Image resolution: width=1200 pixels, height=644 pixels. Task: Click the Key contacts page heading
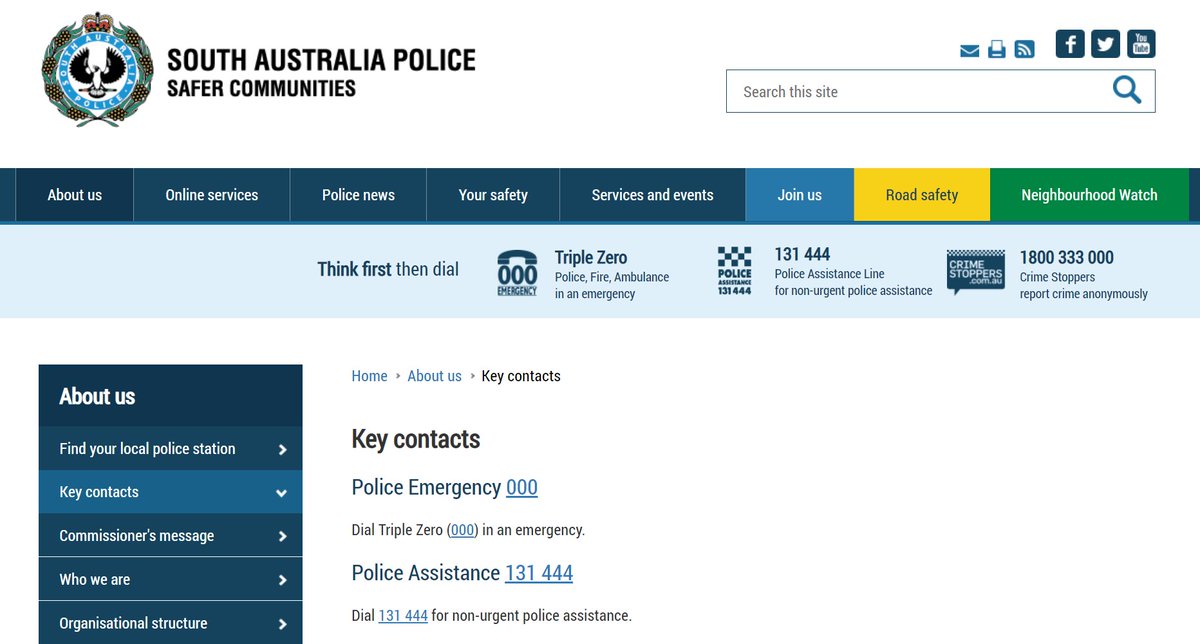pyautogui.click(x=416, y=439)
